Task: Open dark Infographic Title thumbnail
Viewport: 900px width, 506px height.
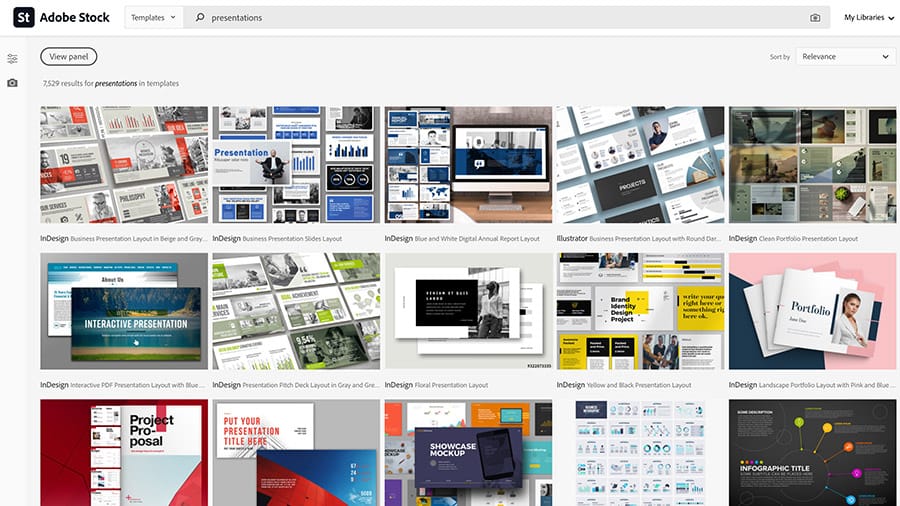Action: [x=812, y=453]
